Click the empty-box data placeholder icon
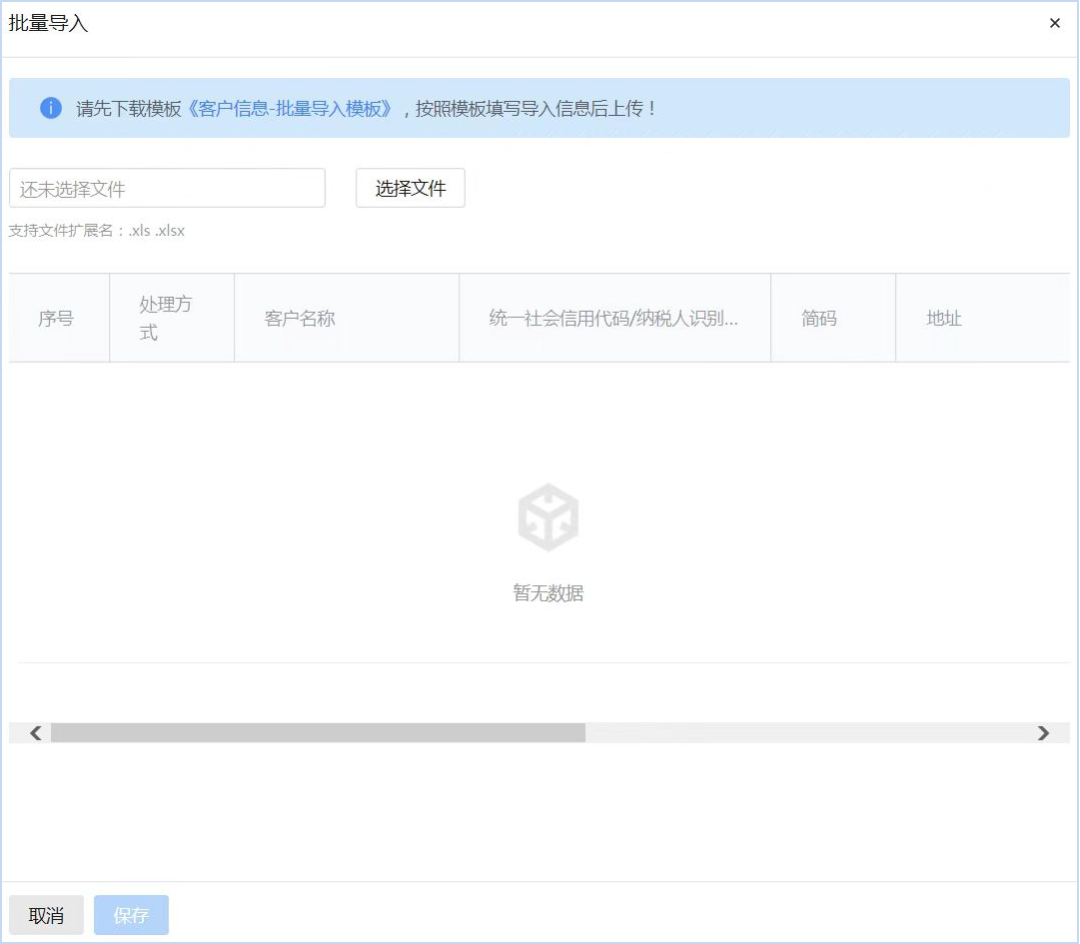The image size is (1080, 944). (547, 515)
